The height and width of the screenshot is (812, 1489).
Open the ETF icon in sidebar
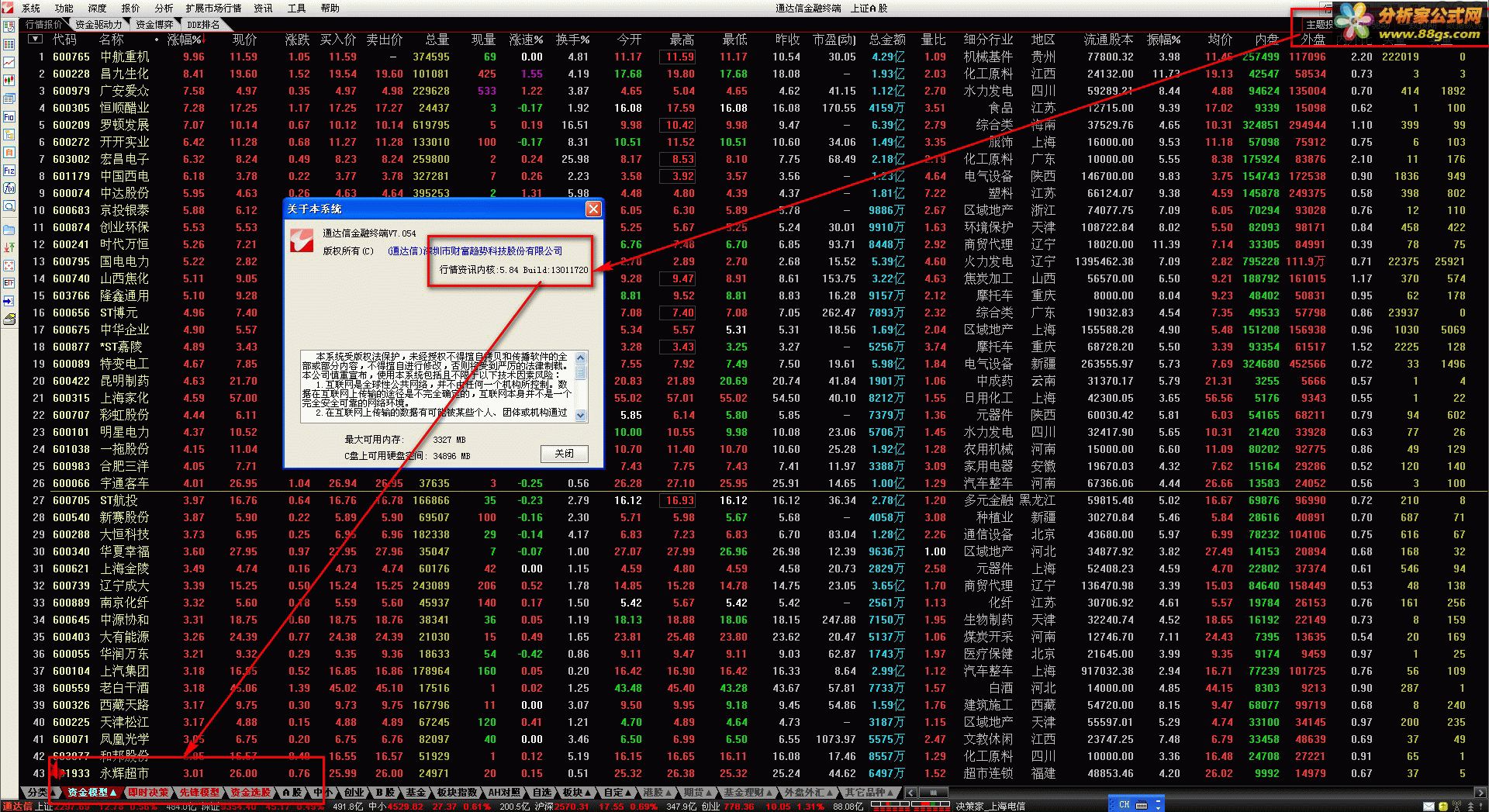click(9, 283)
